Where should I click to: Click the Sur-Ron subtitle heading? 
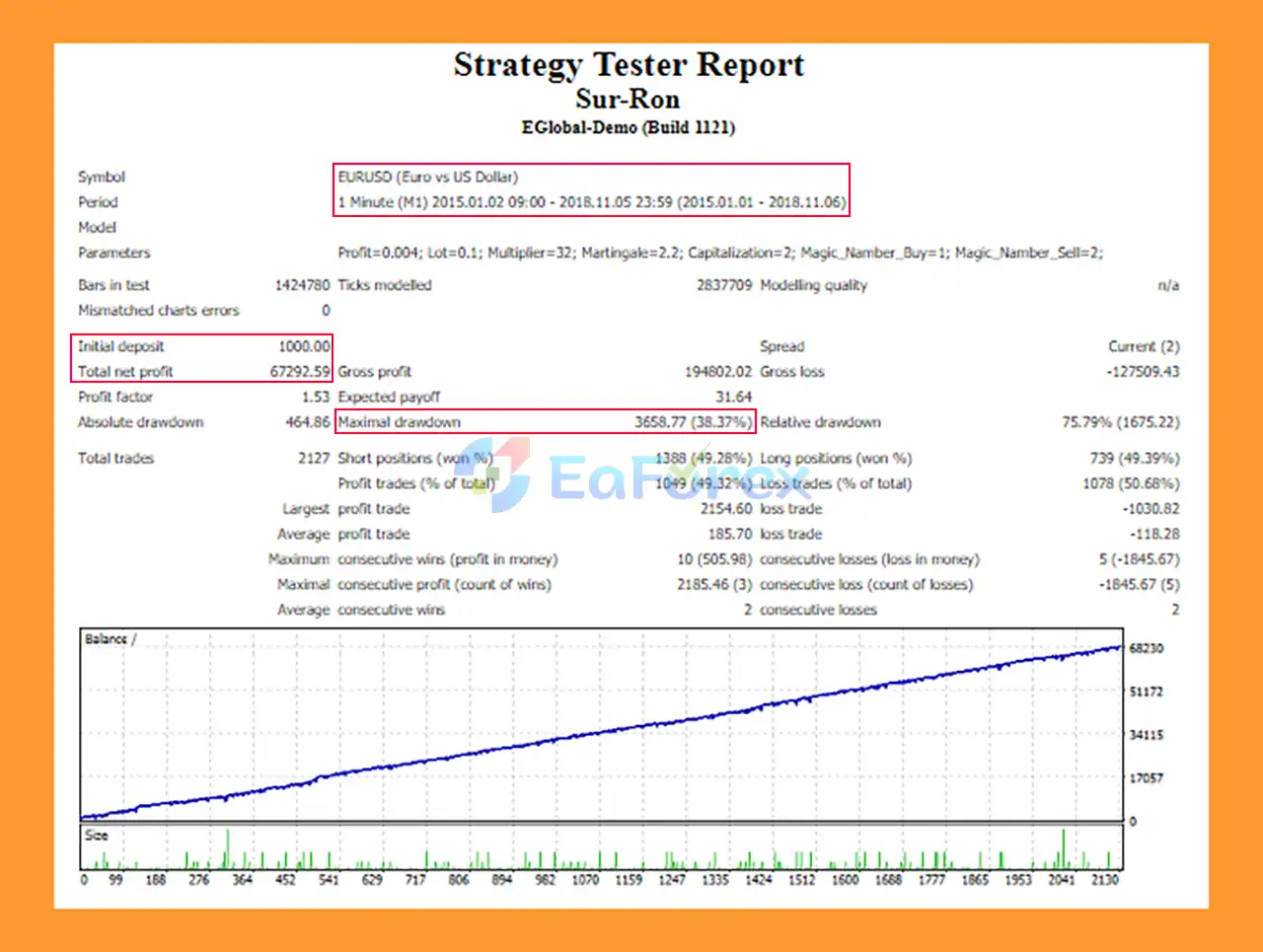tap(628, 100)
